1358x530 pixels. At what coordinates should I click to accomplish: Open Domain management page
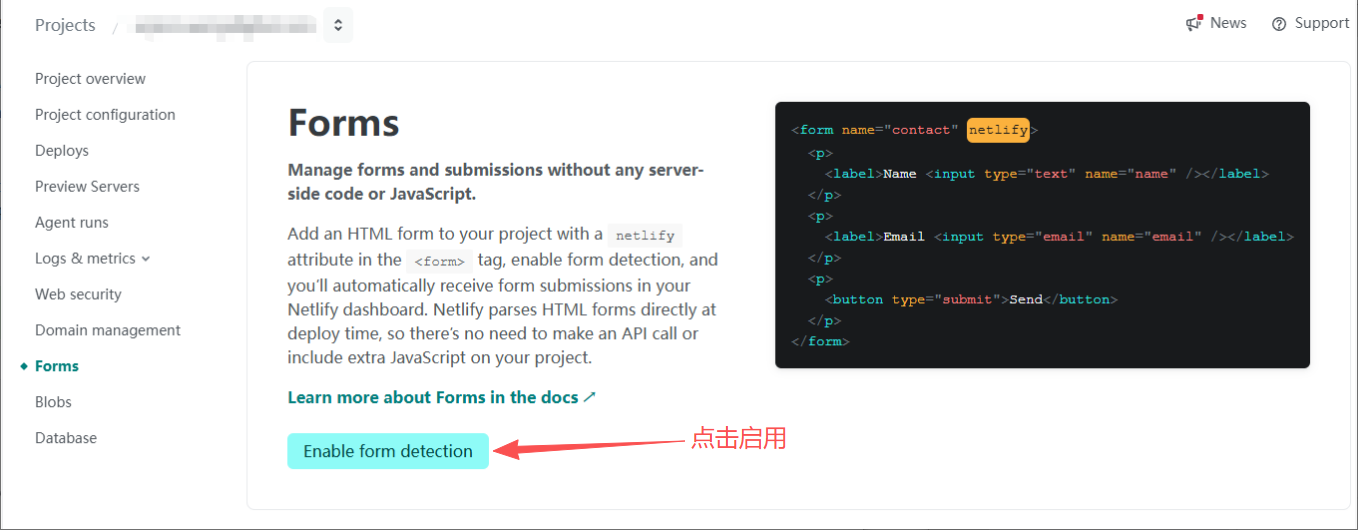(108, 331)
